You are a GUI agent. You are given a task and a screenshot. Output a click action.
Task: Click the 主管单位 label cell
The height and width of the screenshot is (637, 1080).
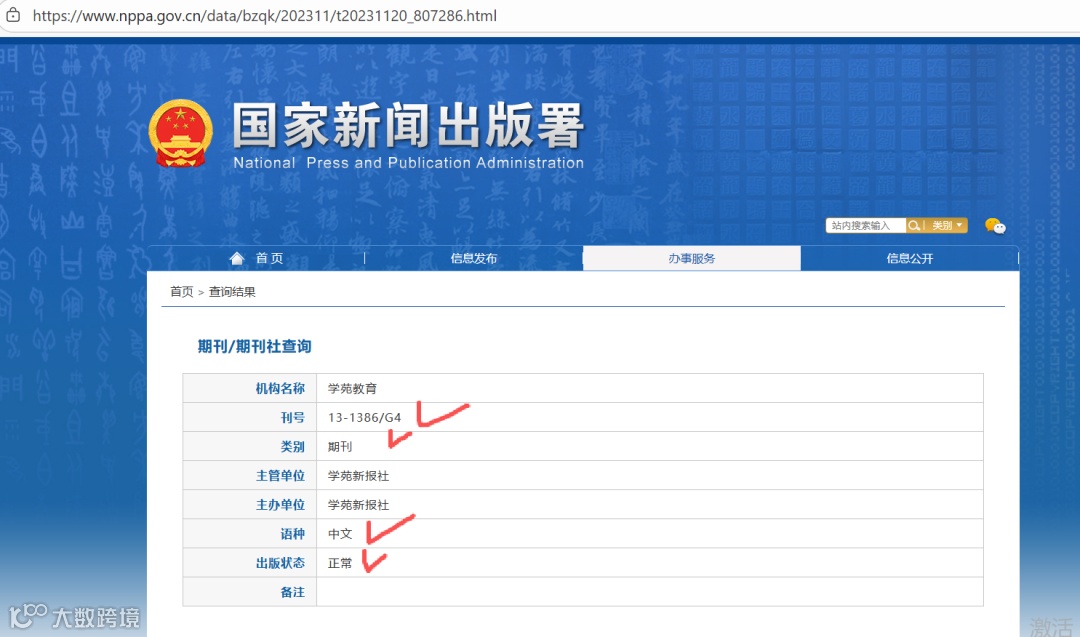(249, 476)
